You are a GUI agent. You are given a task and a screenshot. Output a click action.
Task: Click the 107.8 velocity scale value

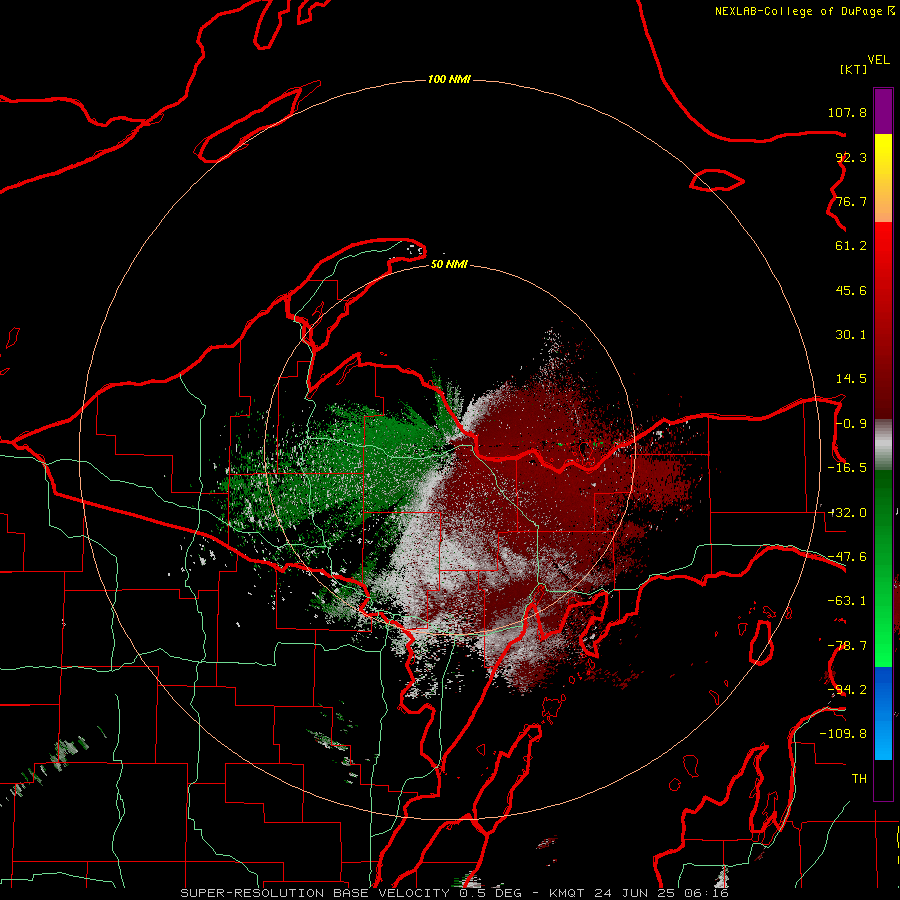click(847, 112)
